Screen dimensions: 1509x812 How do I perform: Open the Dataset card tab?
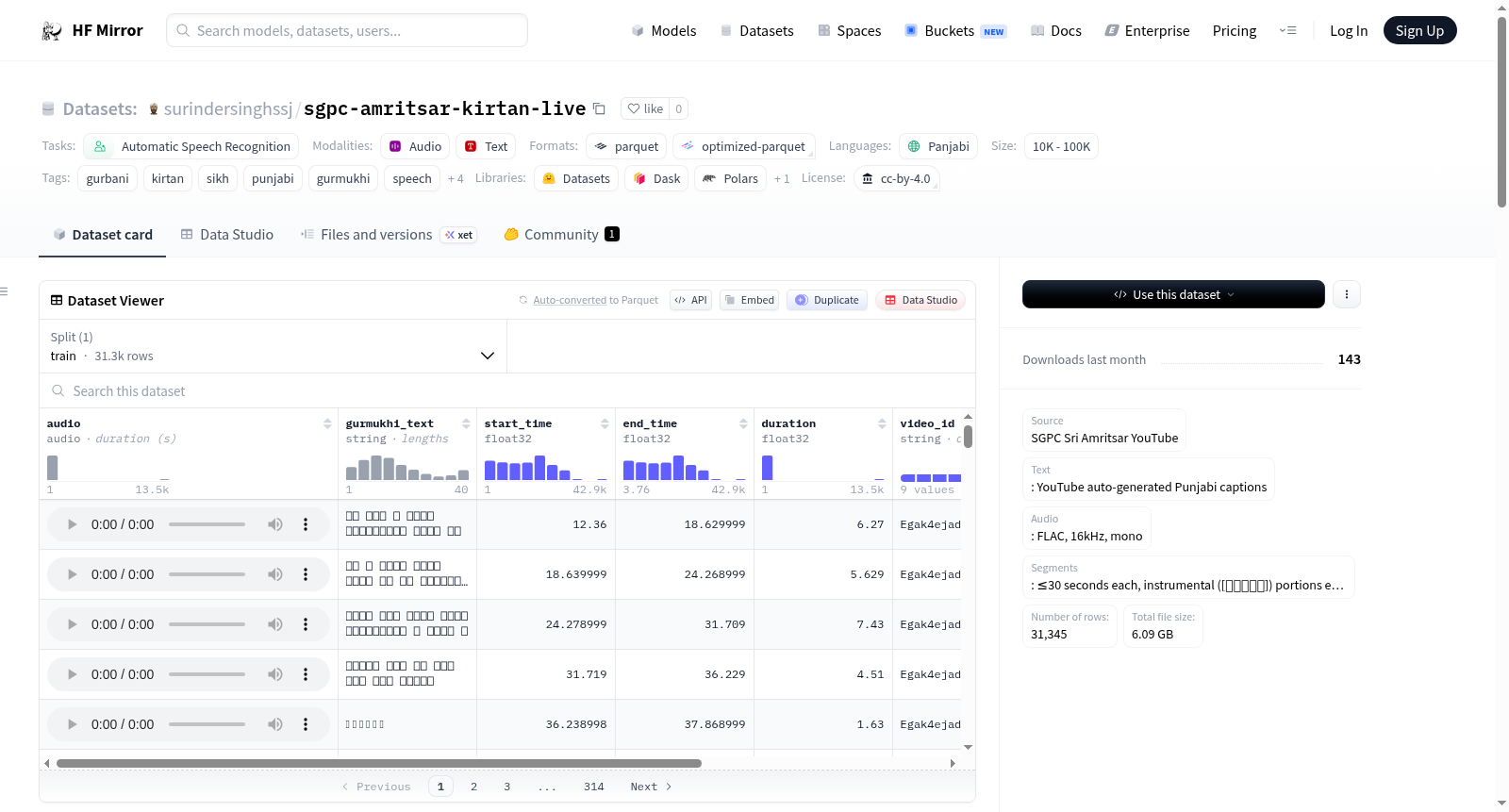click(102, 235)
